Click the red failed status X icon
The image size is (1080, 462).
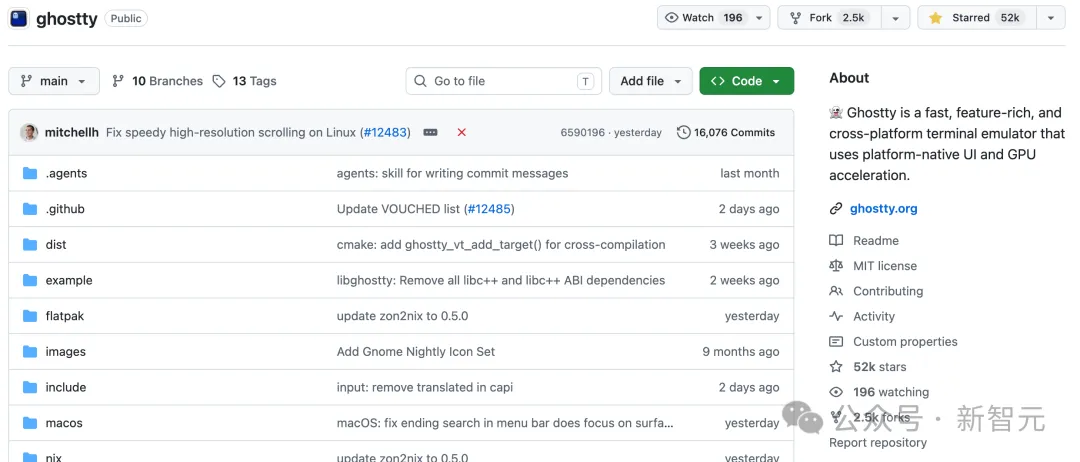(461, 132)
